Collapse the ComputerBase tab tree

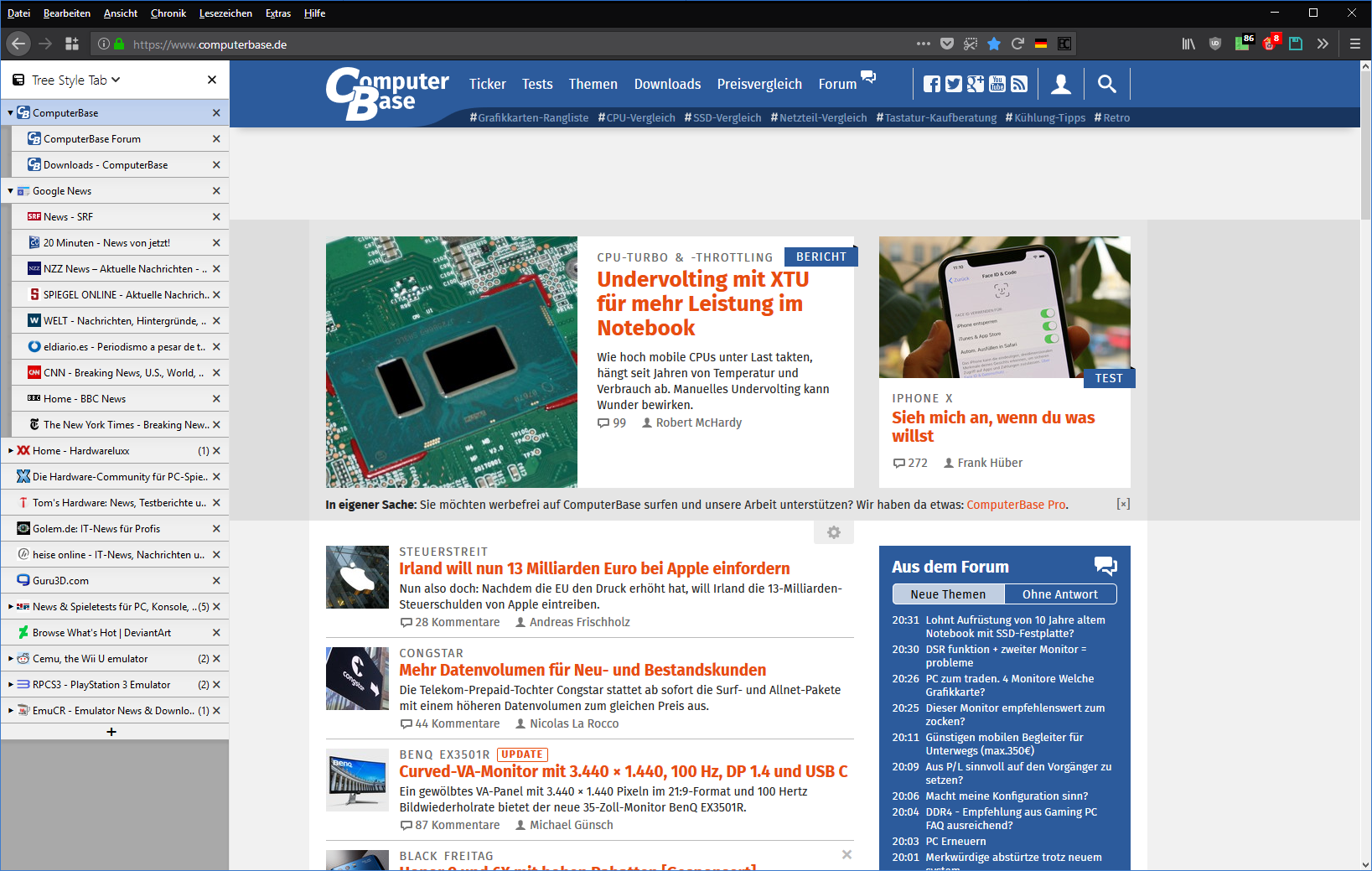click(x=10, y=112)
